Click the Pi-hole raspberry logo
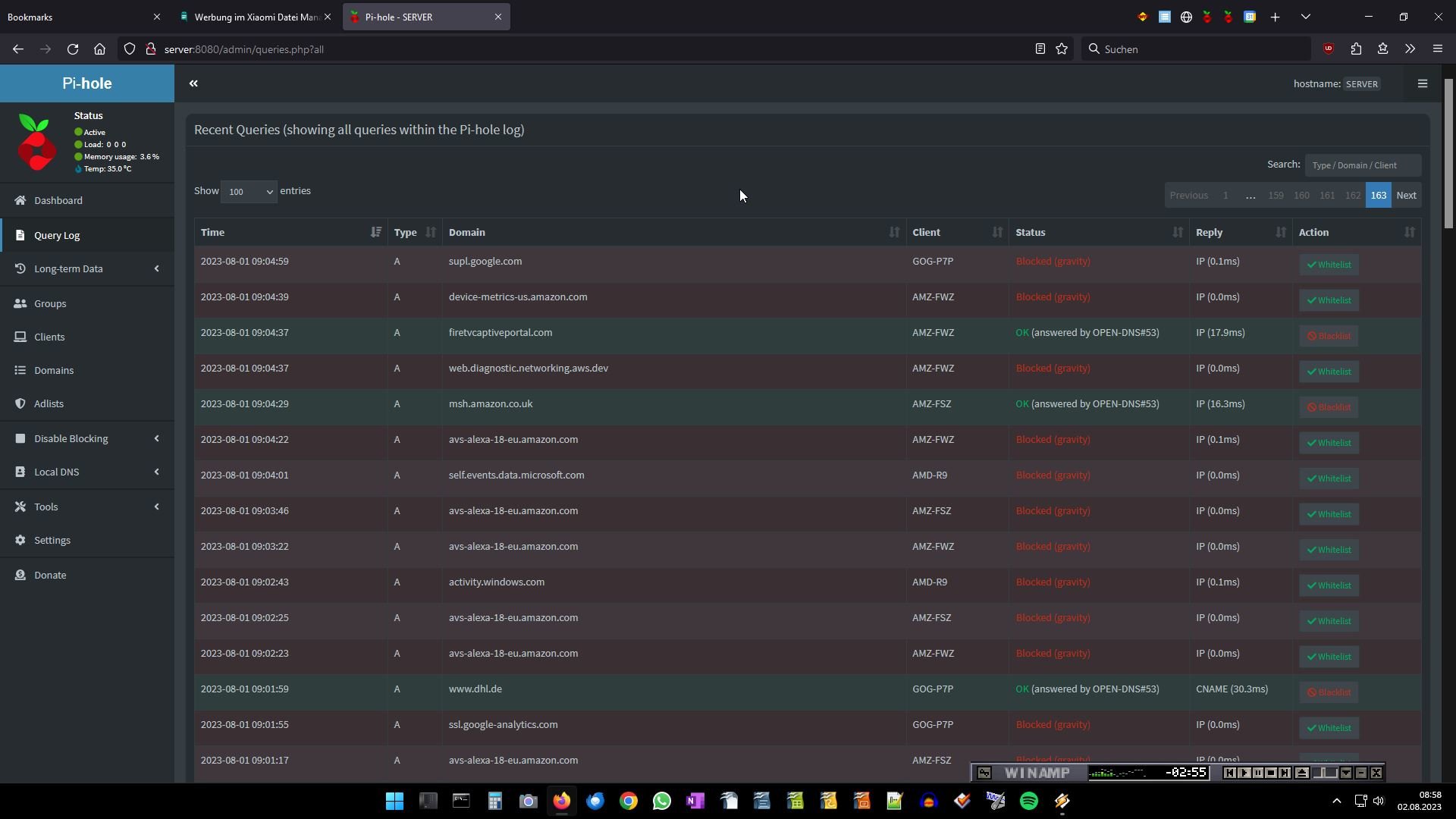Viewport: 1456px width, 819px height. tap(36, 143)
